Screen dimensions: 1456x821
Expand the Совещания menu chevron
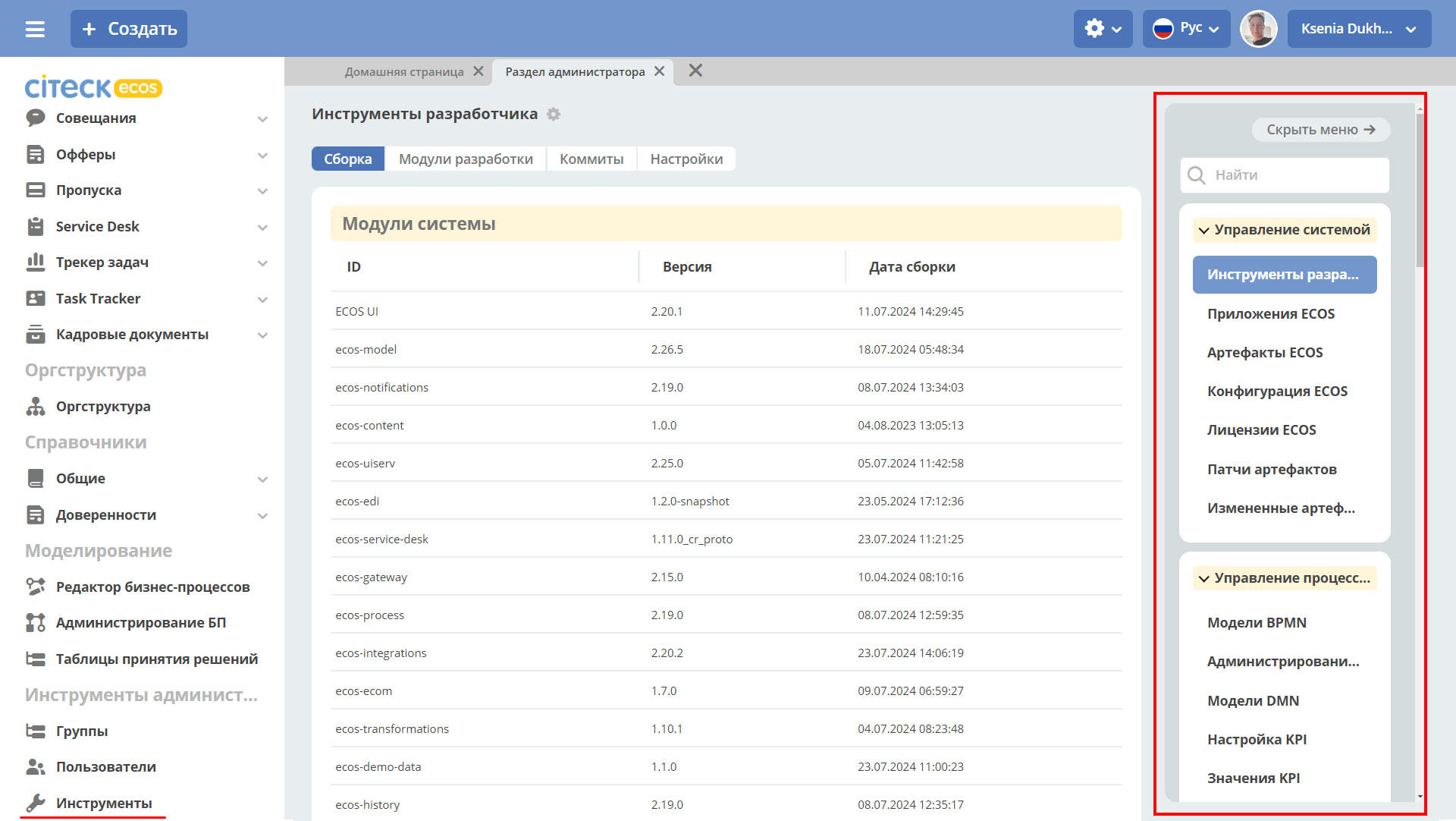pyautogui.click(x=262, y=118)
